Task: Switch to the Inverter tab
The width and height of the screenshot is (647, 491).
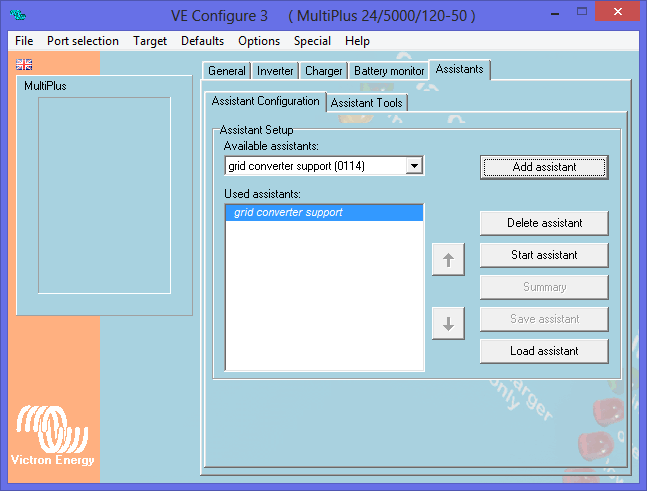Action: 275,71
